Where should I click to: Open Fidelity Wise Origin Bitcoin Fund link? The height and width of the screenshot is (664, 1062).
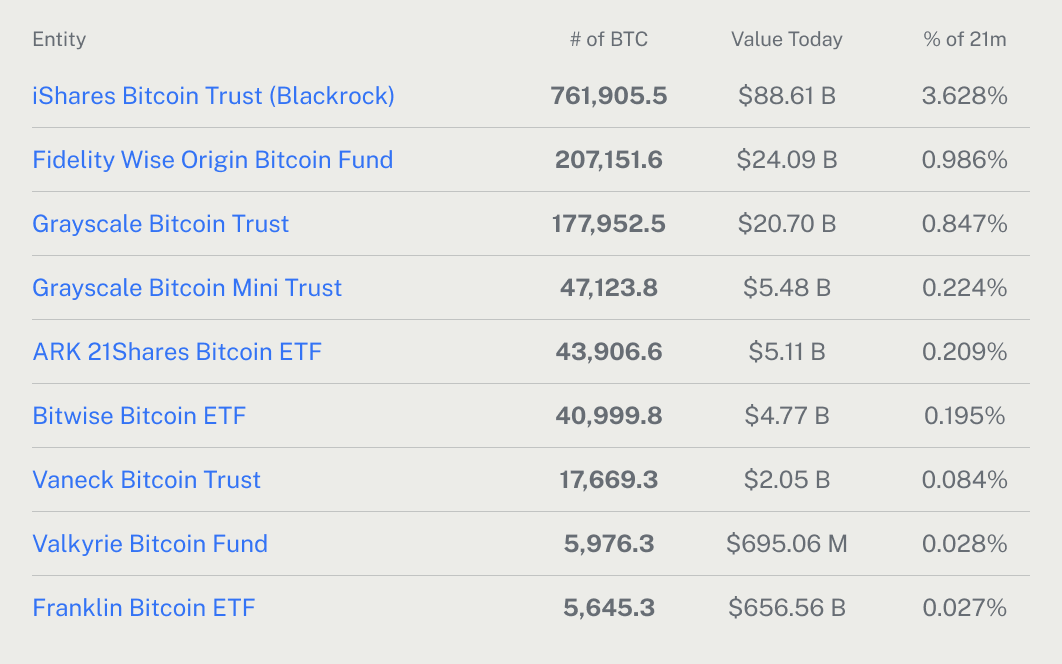click(x=212, y=160)
